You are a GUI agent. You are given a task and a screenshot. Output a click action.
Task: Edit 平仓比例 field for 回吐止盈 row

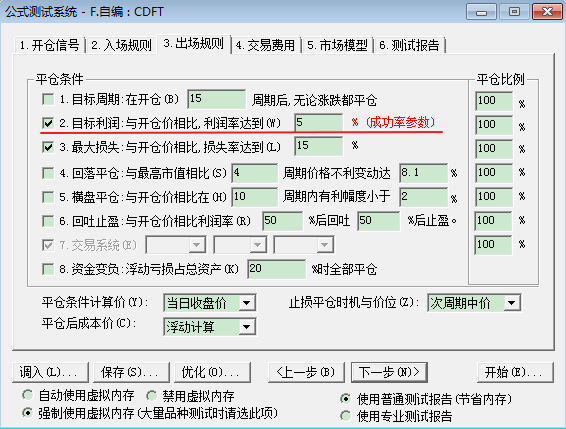(494, 221)
